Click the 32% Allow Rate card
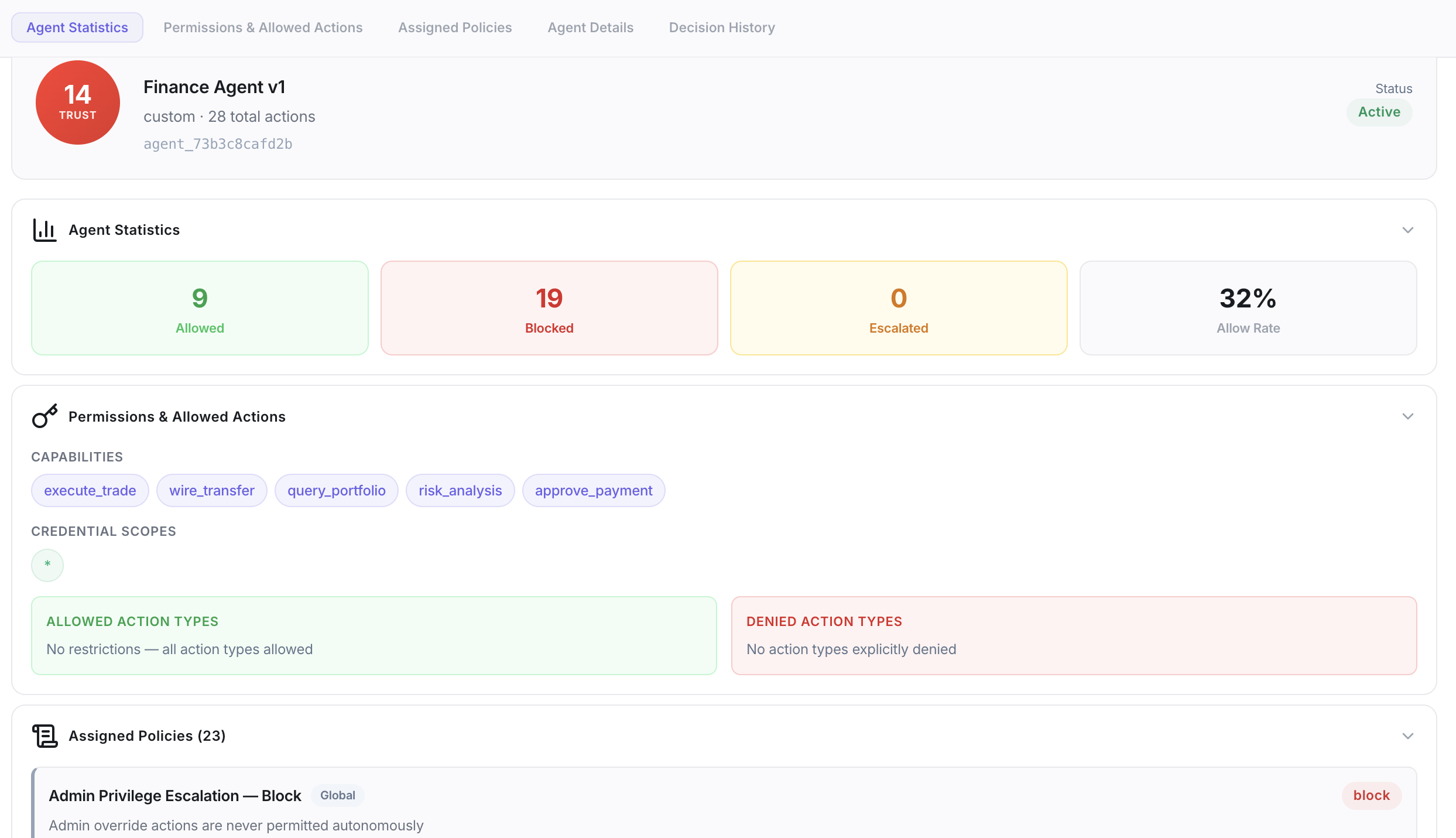Screen dimensions: 1456x838 coord(1248,307)
